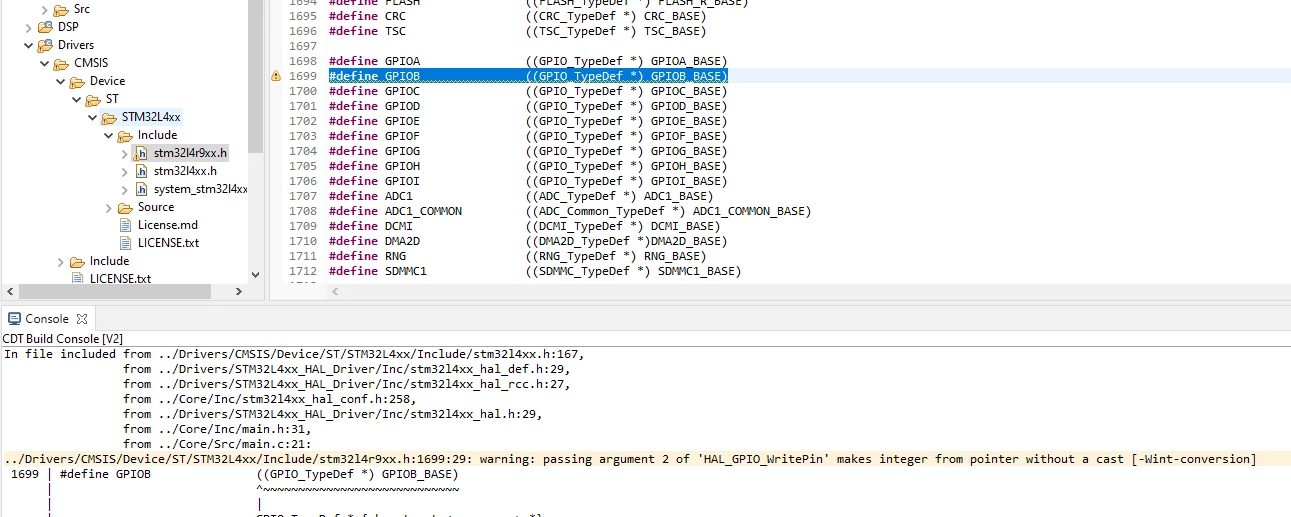Viewport: 1291px width, 517px height.
Task: Click the highlighted #define GPIOB line
Action: (x=528, y=76)
